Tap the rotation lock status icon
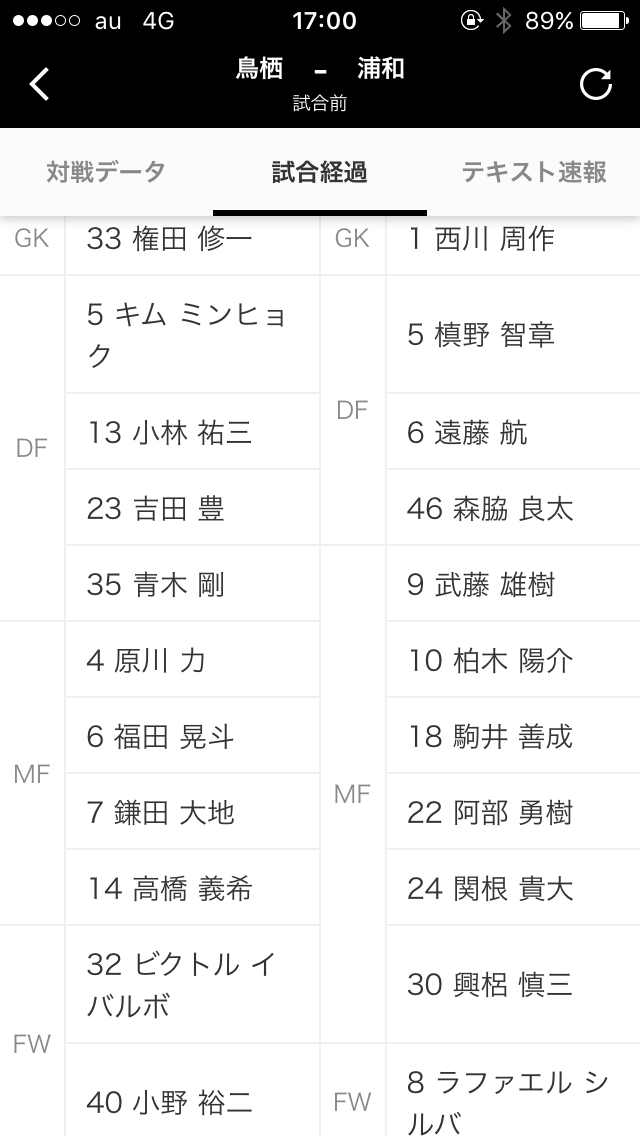This screenshot has width=640, height=1136. tap(469, 20)
